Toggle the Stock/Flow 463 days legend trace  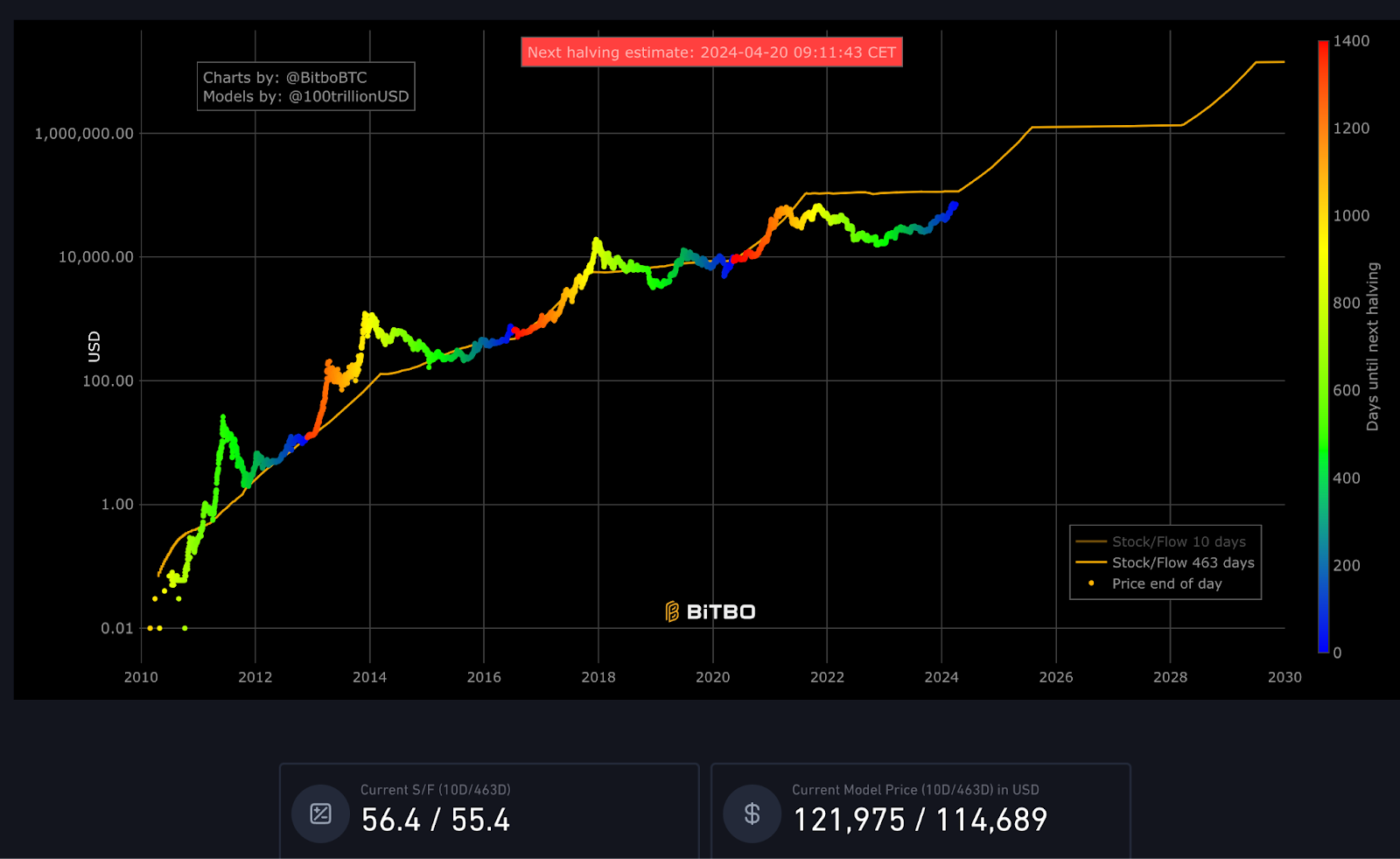pos(1182,562)
